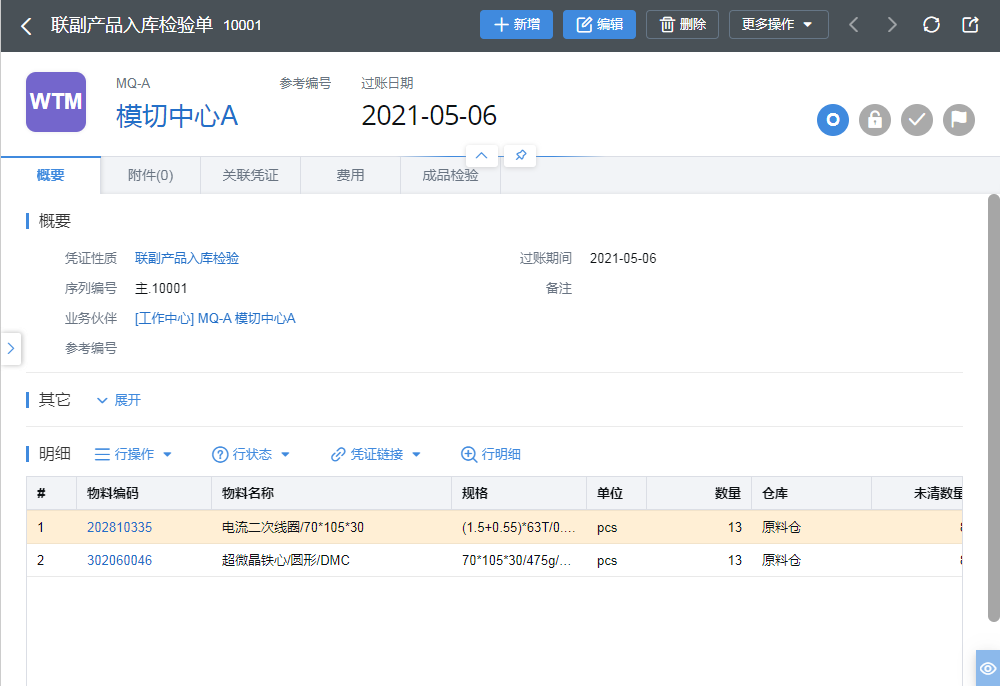The height and width of the screenshot is (686, 1000).
Task: Go to next record arrow
Action: (x=892, y=25)
